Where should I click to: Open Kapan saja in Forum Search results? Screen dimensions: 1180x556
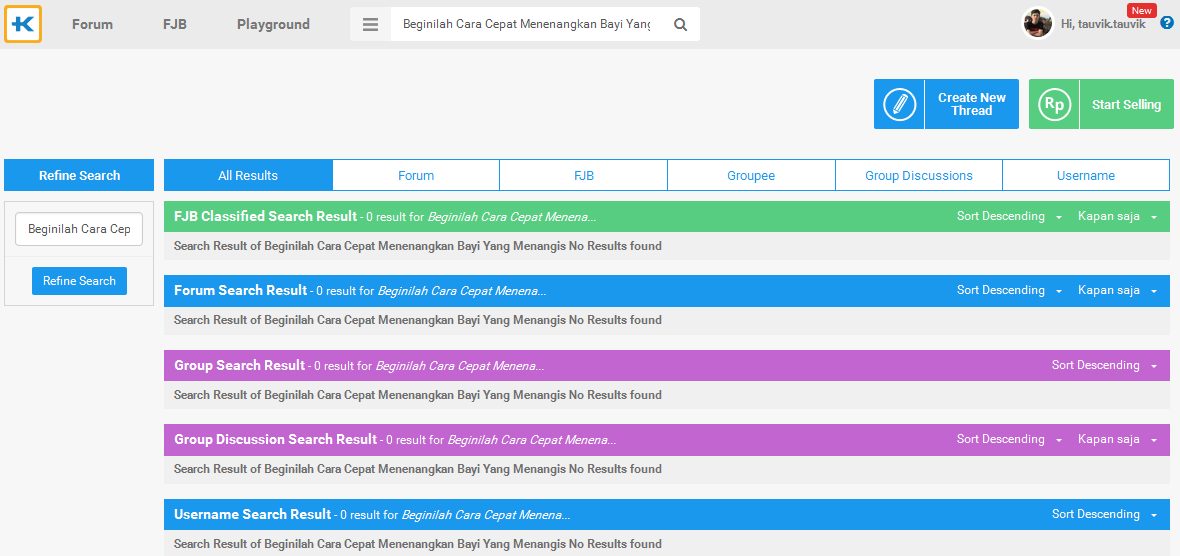coord(1118,290)
